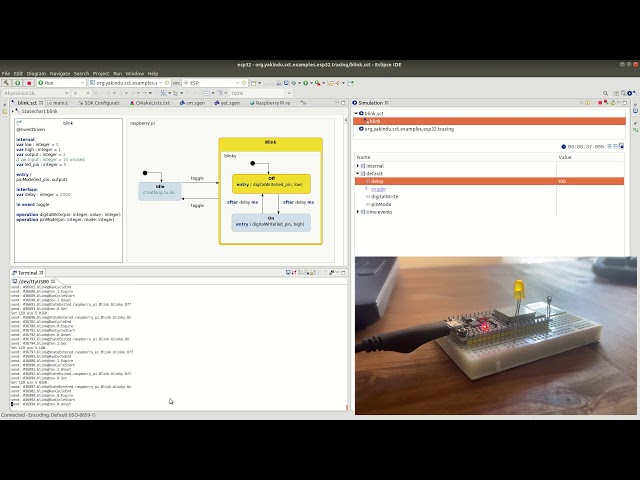Open the Run launch mode dropdown
Screen dimensions: 640x480
tap(61, 83)
